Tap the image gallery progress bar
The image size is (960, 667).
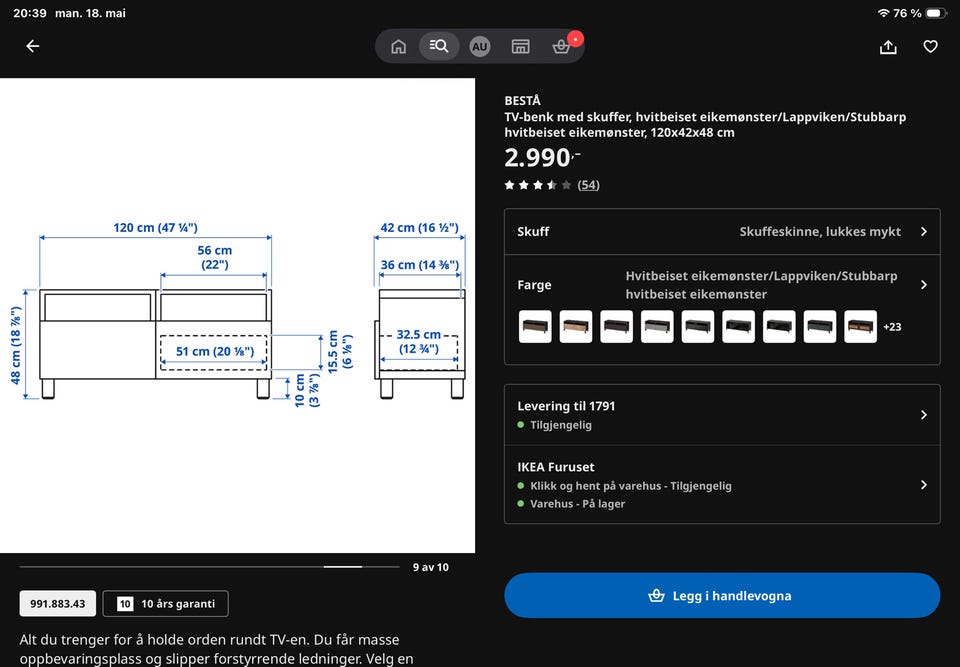tap(209, 567)
